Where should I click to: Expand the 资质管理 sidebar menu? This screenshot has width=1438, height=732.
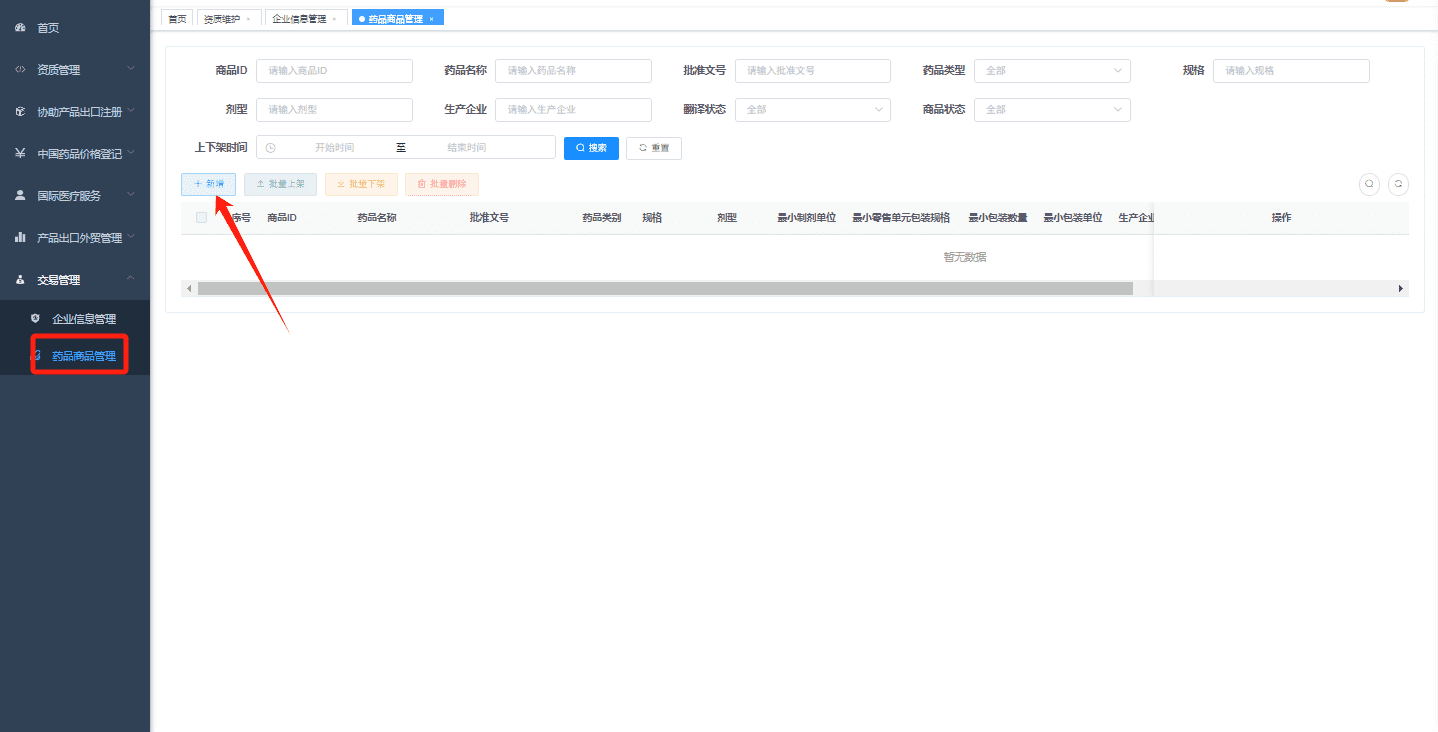tap(131, 69)
